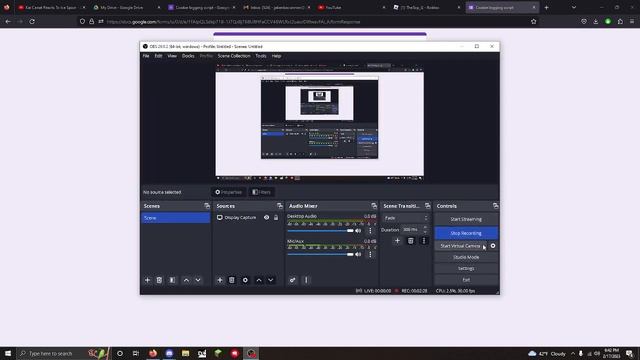This screenshot has width=640, height=360.
Task: Open the Windows Start menu
Action: [8, 353]
